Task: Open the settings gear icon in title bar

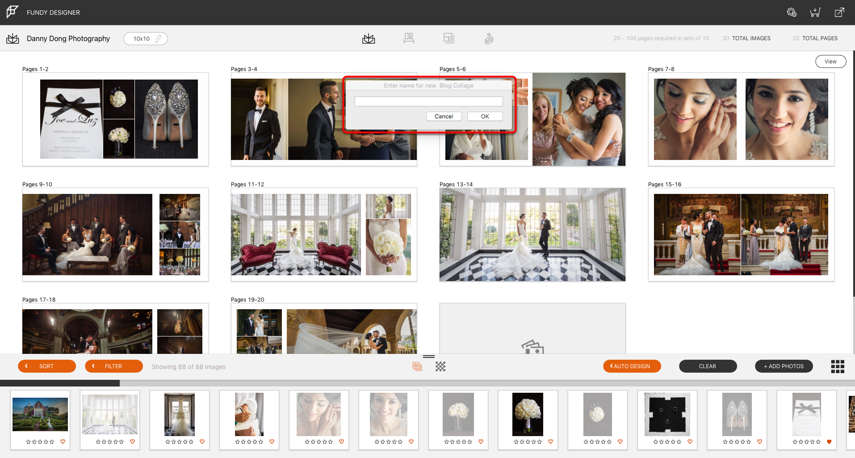Action: (x=792, y=12)
